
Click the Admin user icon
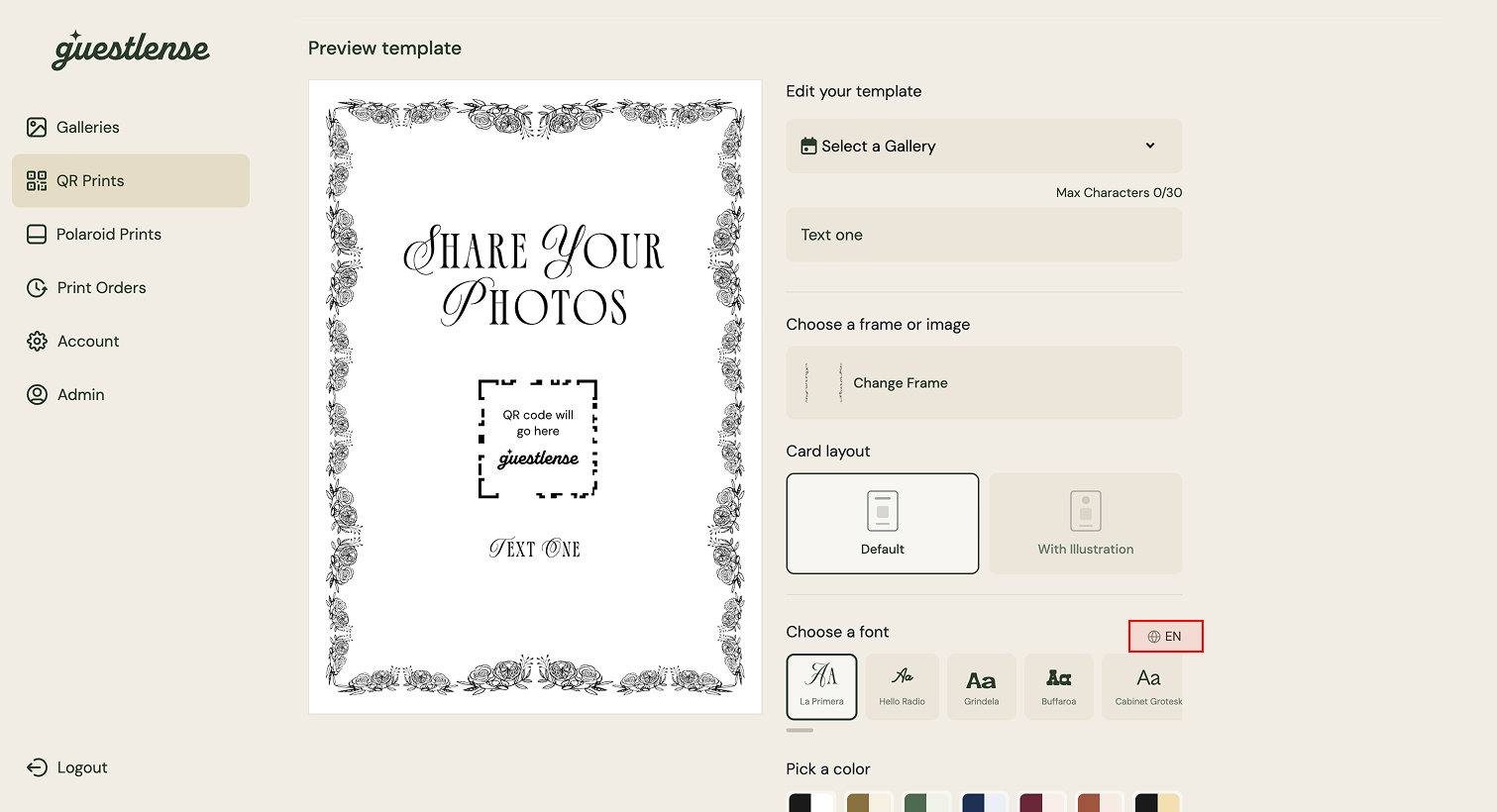[x=37, y=394]
